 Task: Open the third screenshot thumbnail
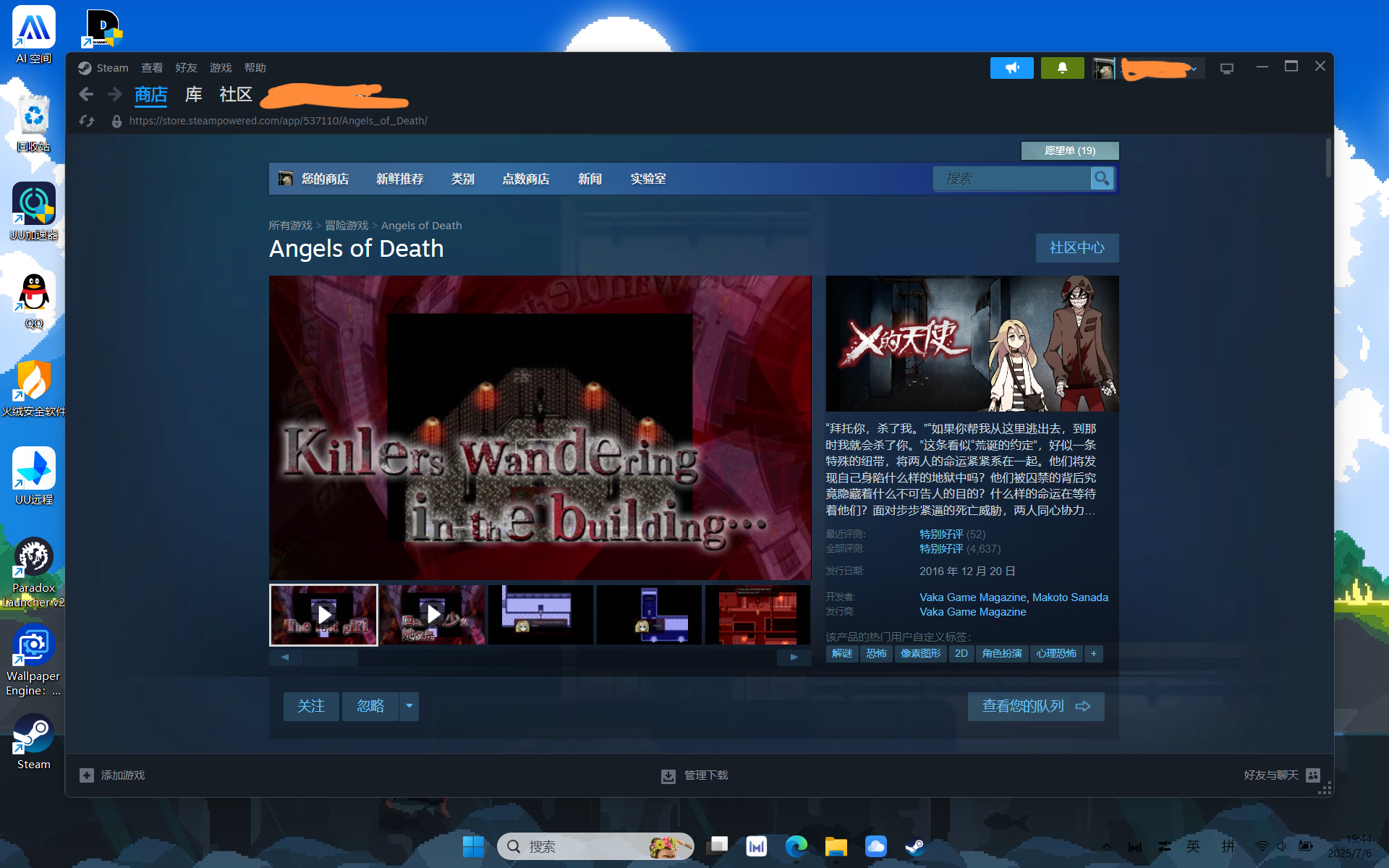click(x=540, y=615)
